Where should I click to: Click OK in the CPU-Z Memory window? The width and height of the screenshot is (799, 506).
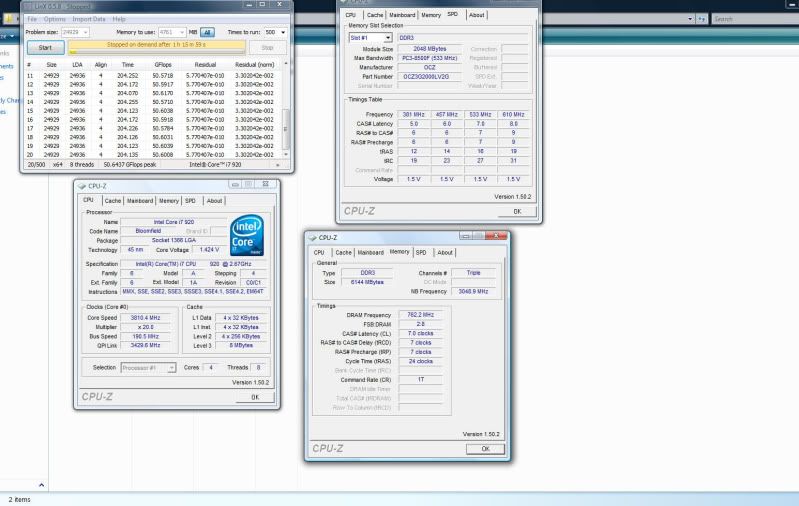[485, 449]
